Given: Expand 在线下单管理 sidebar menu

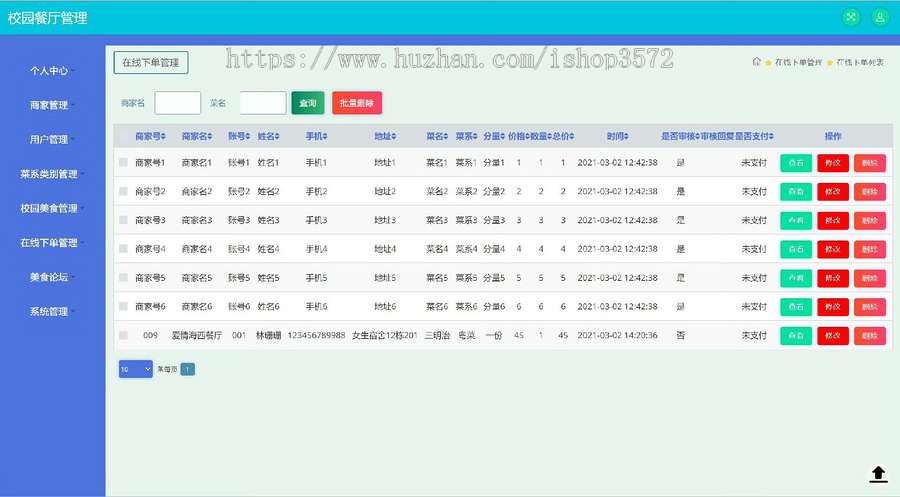Looking at the screenshot, I should (x=52, y=243).
